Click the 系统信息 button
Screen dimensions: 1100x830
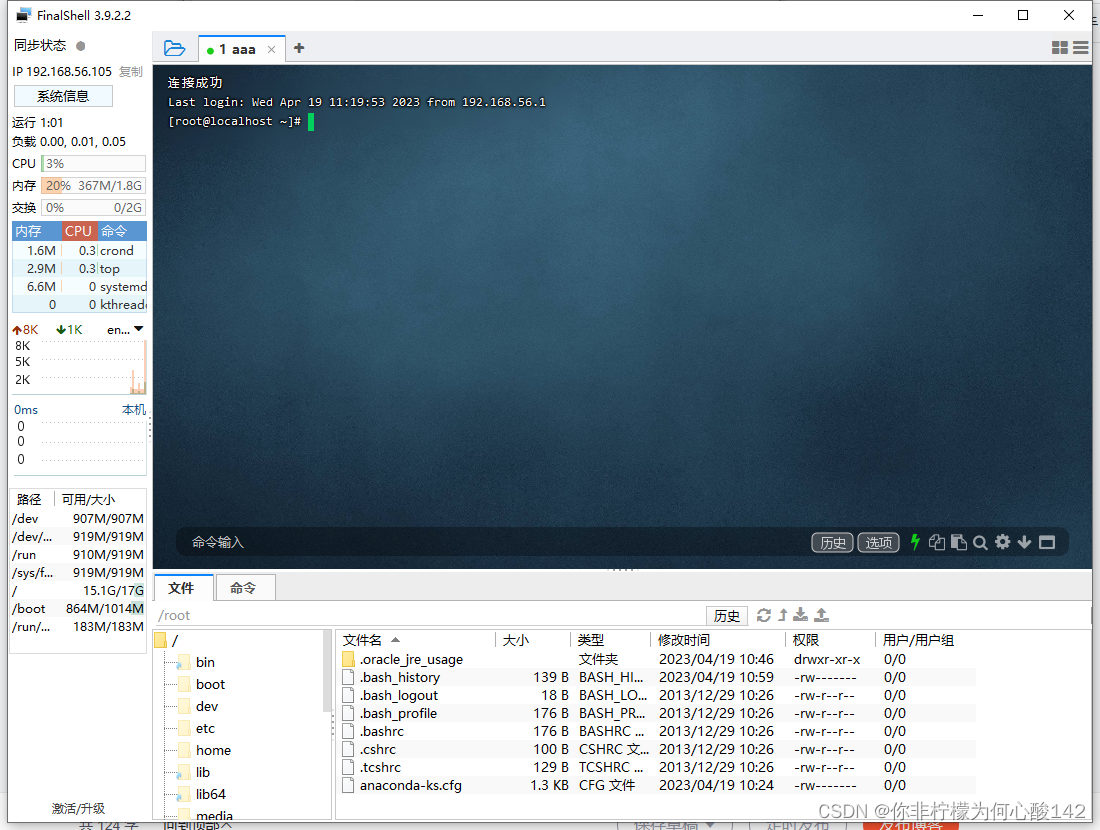62,95
